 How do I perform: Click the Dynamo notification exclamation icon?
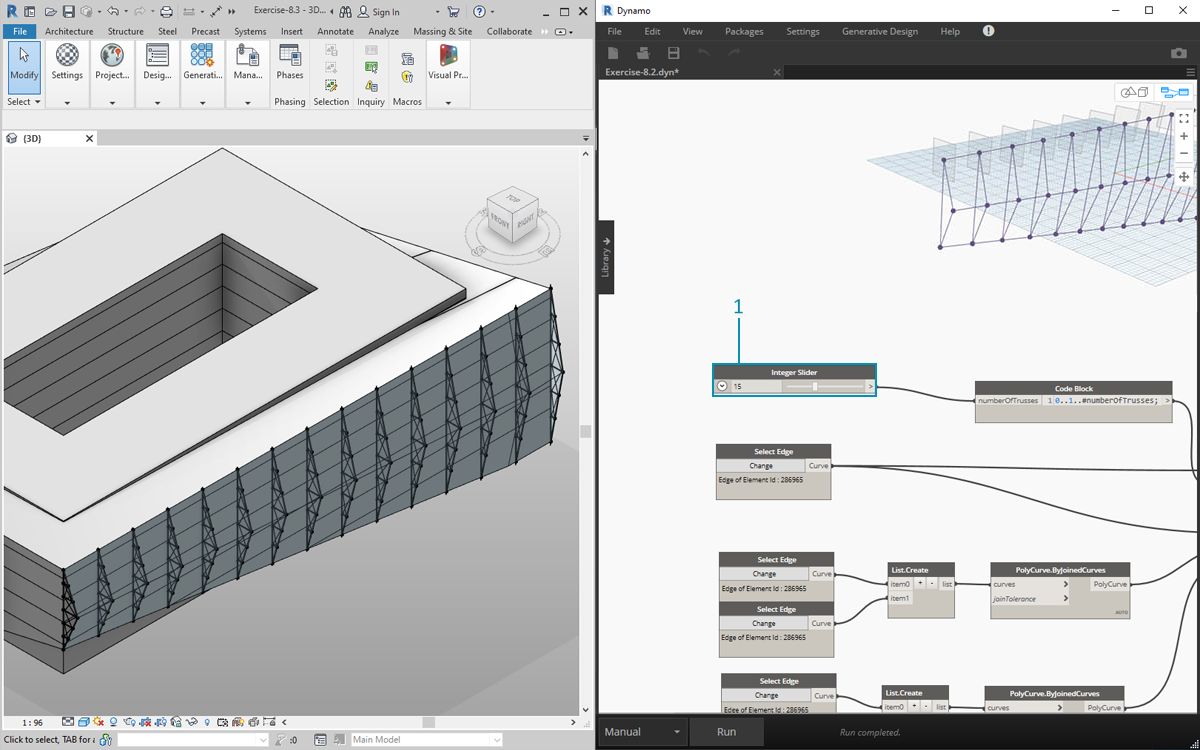988,31
